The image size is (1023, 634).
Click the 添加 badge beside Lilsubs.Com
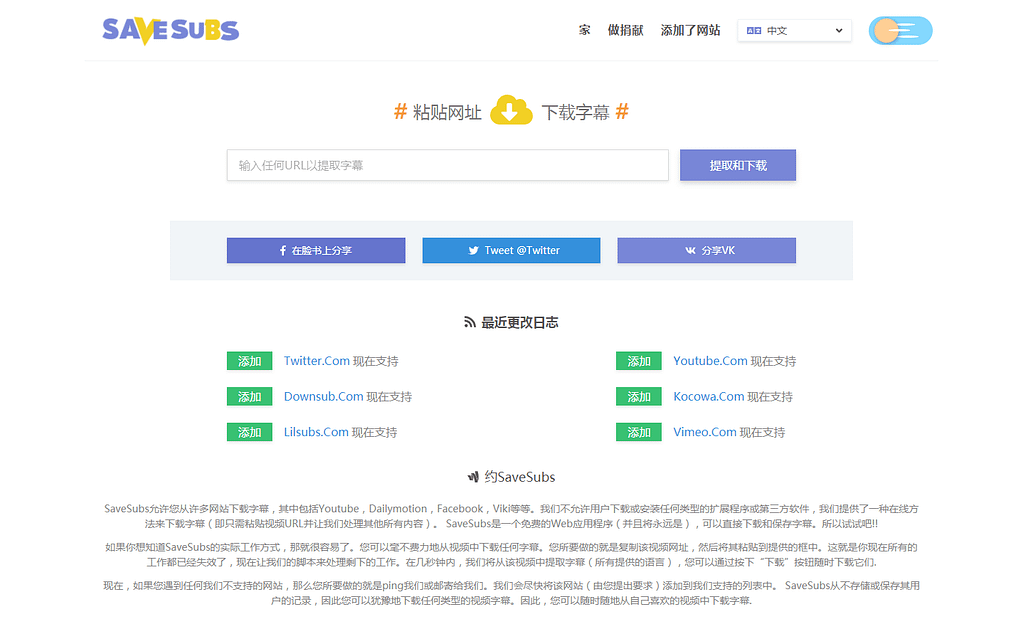point(249,432)
